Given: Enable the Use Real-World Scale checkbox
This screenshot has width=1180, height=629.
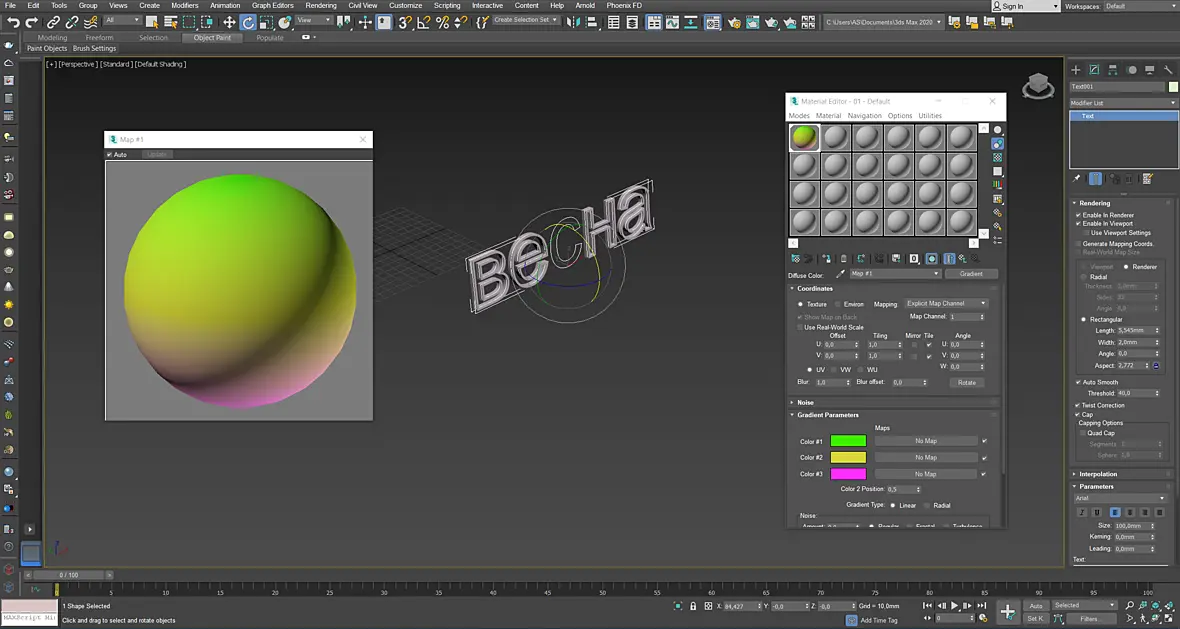Looking at the screenshot, I should (800, 327).
